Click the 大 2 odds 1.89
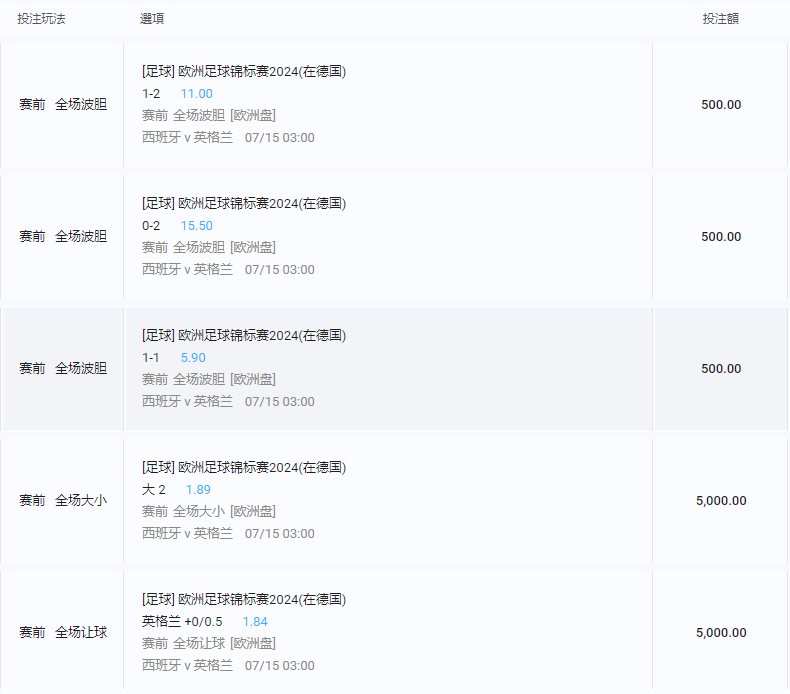Screen dimensions: 790x694 click(x=198, y=490)
